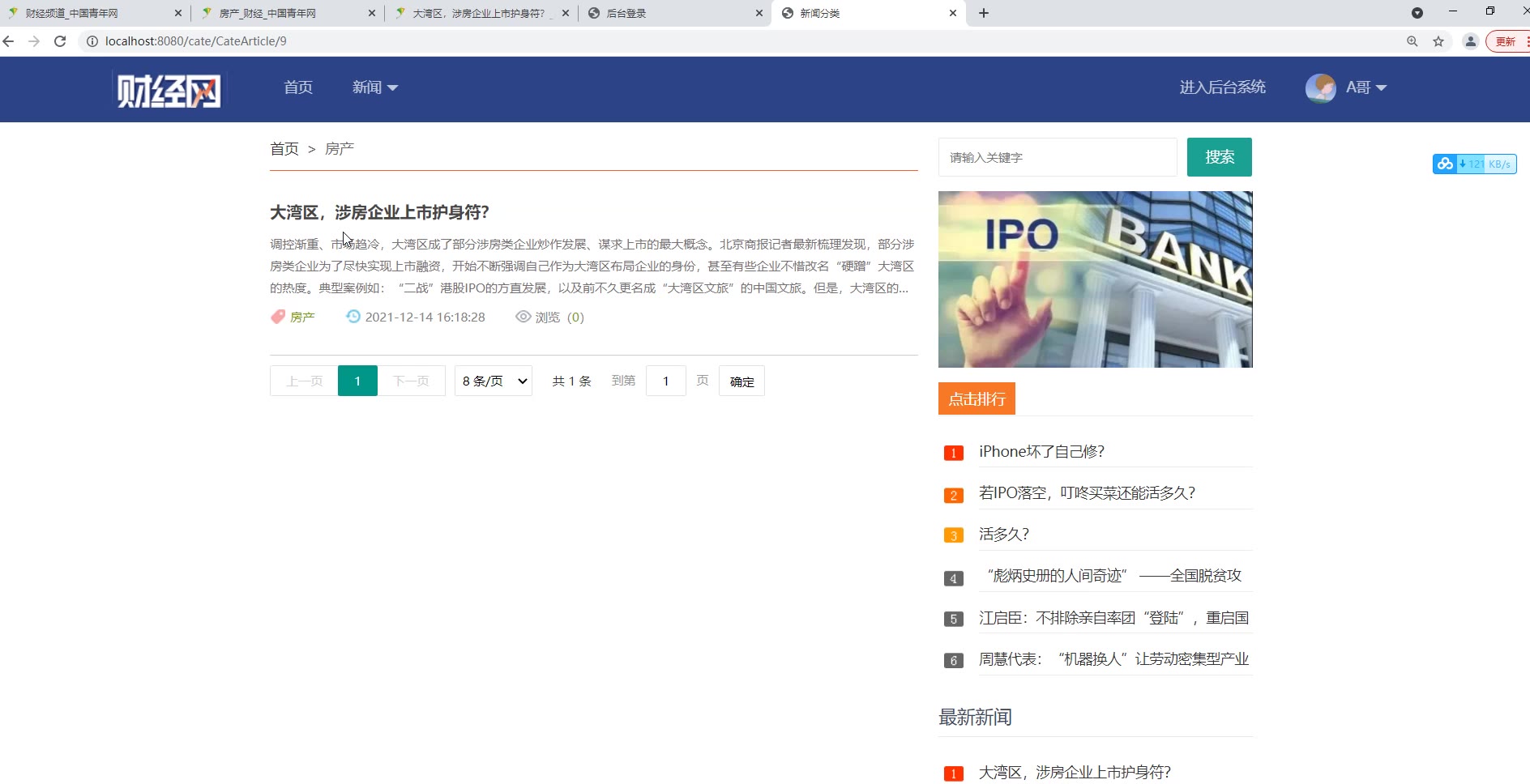The image size is (1530, 784).
Task: Click the 房产 tag icon under article
Action: pyautogui.click(x=278, y=317)
